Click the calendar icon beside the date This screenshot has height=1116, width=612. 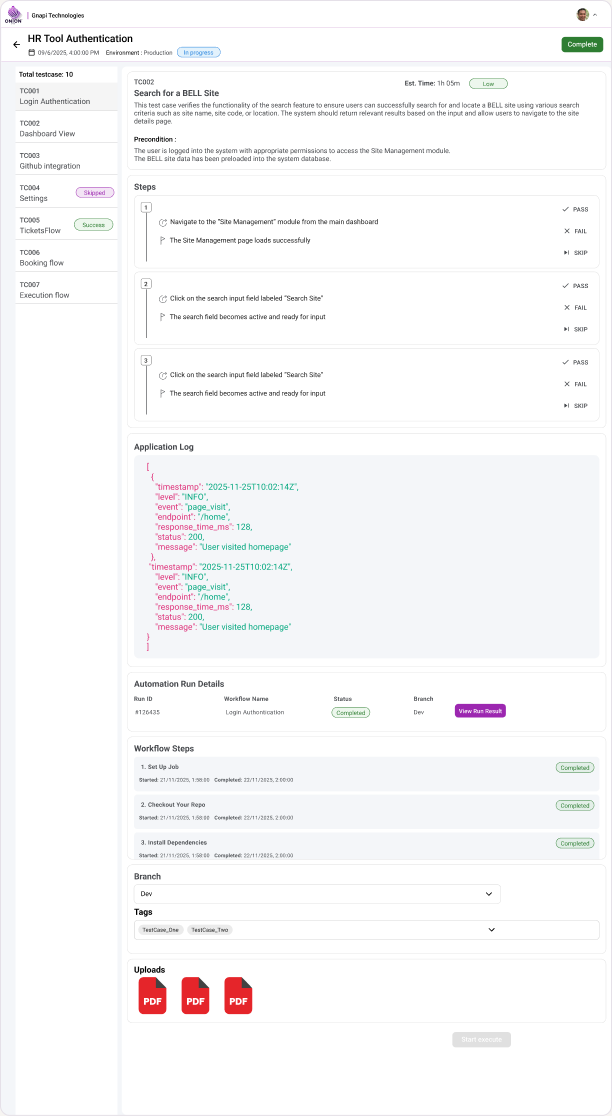point(31,53)
